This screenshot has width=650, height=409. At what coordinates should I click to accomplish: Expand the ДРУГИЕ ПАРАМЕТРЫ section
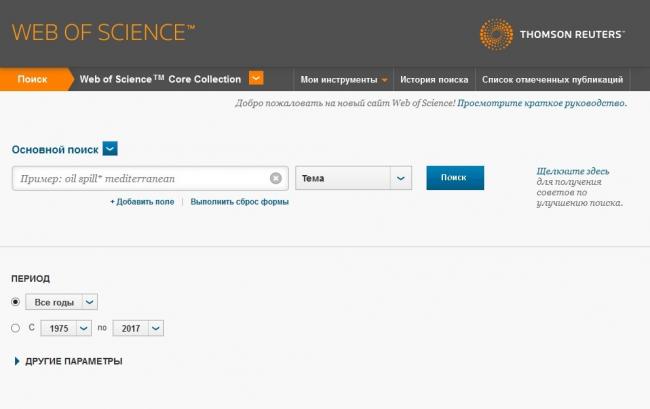click(x=69, y=361)
